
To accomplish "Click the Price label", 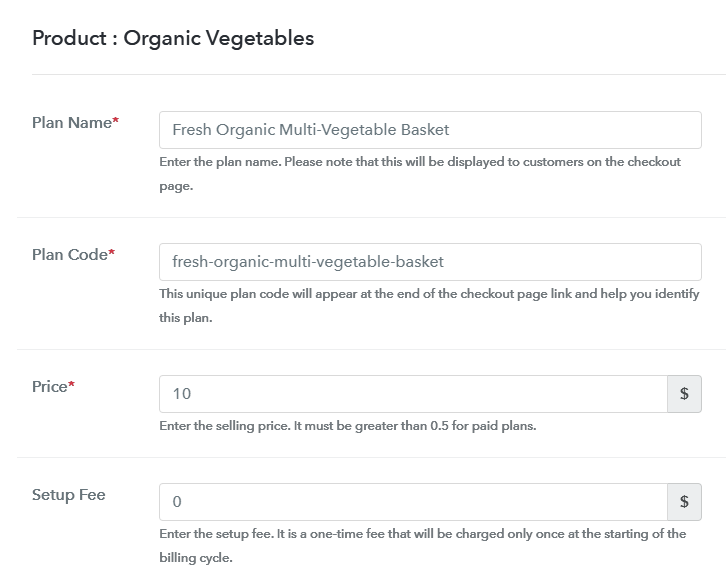I will click(48, 387).
